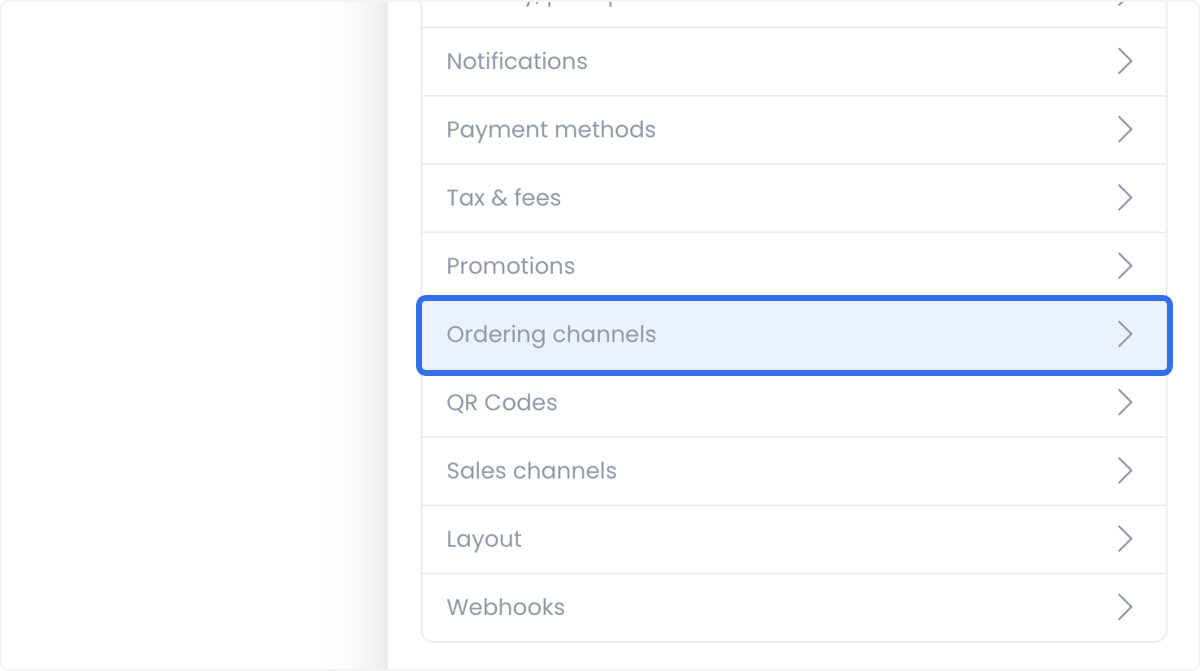Click the right arrow beside Promotions
This screenshot has width=1200, height=671.
[1125, 266]
